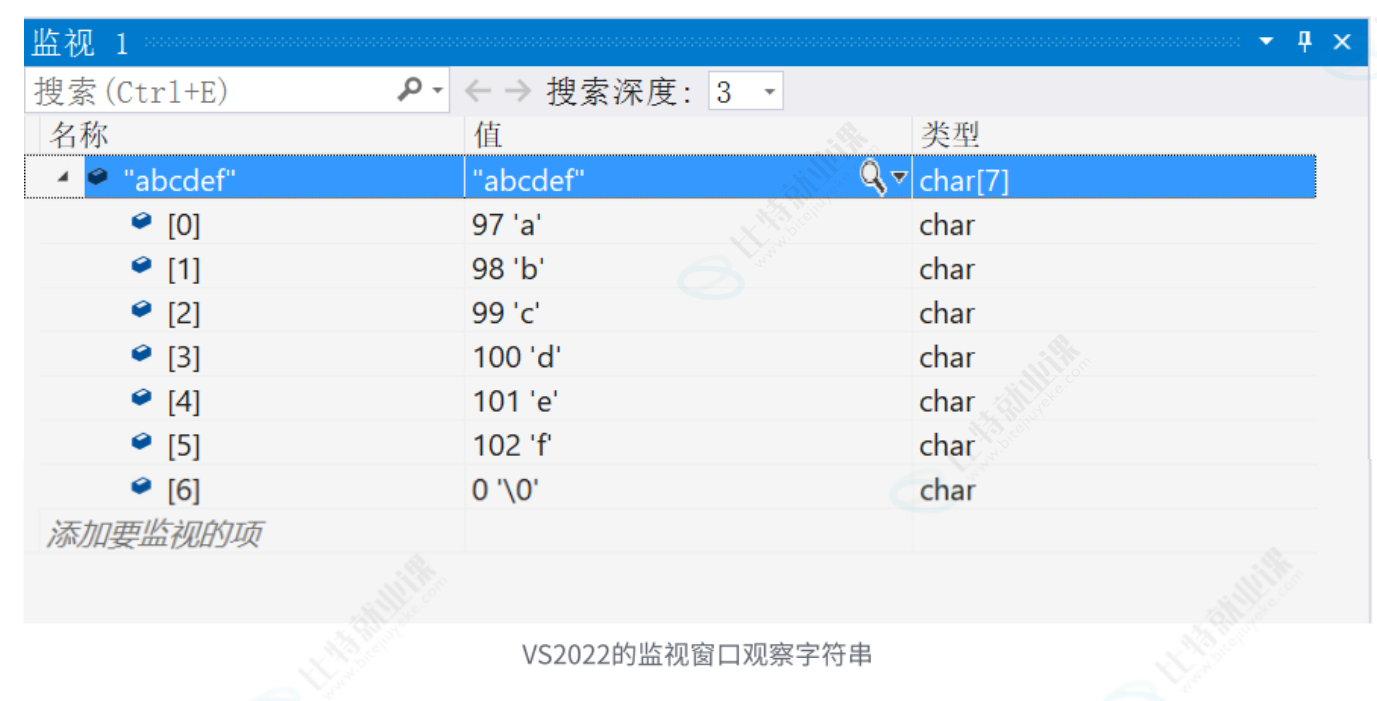Open the window position dropdown in title bar
This screenshot has height=701, width=1377.
click(1267, 42)
